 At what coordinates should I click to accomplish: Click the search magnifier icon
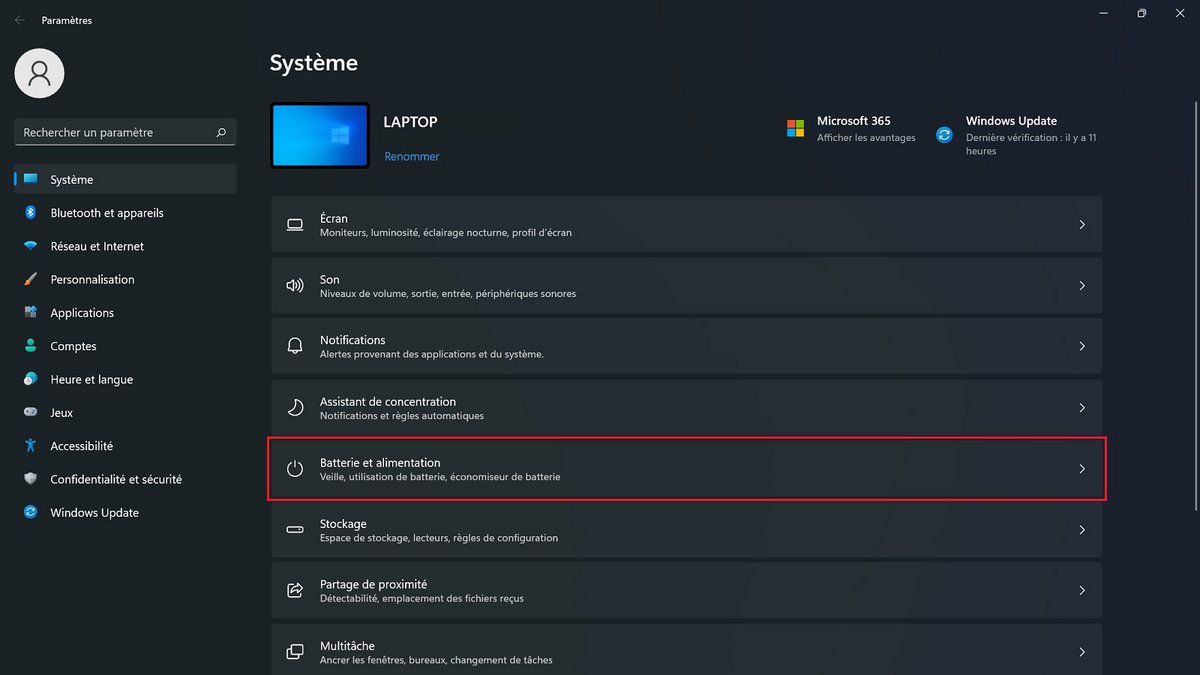(221, 132)
